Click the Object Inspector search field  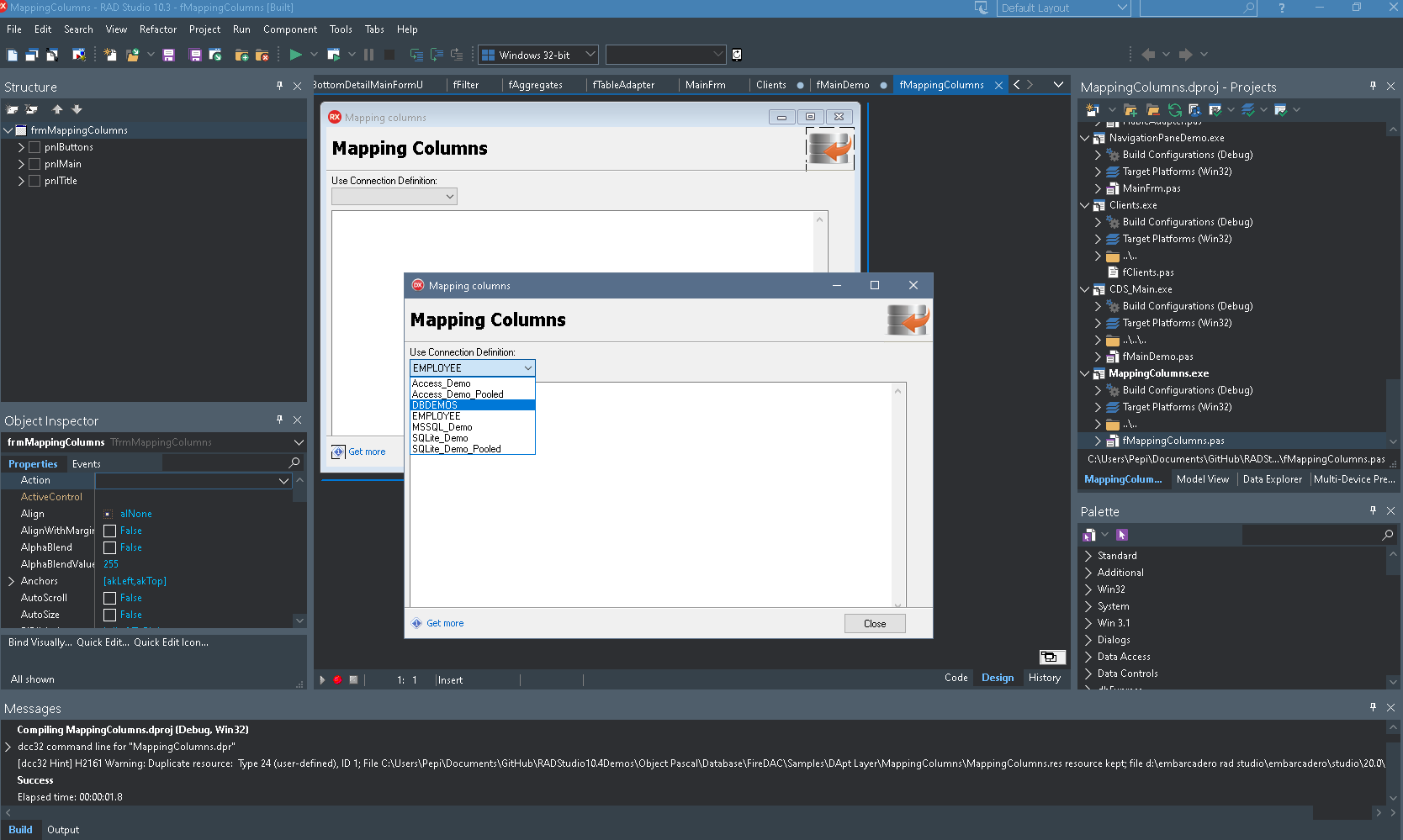(231, 463)
